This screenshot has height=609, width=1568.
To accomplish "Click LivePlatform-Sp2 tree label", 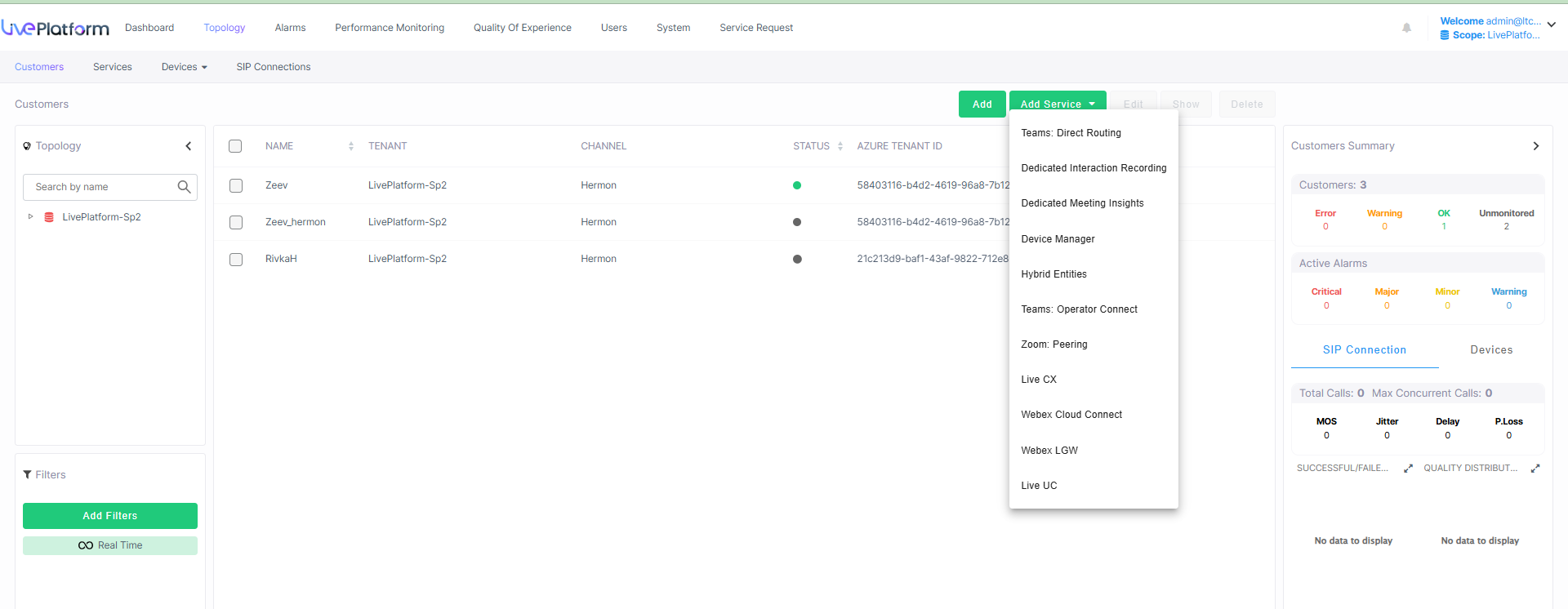I will coord(102,217).
